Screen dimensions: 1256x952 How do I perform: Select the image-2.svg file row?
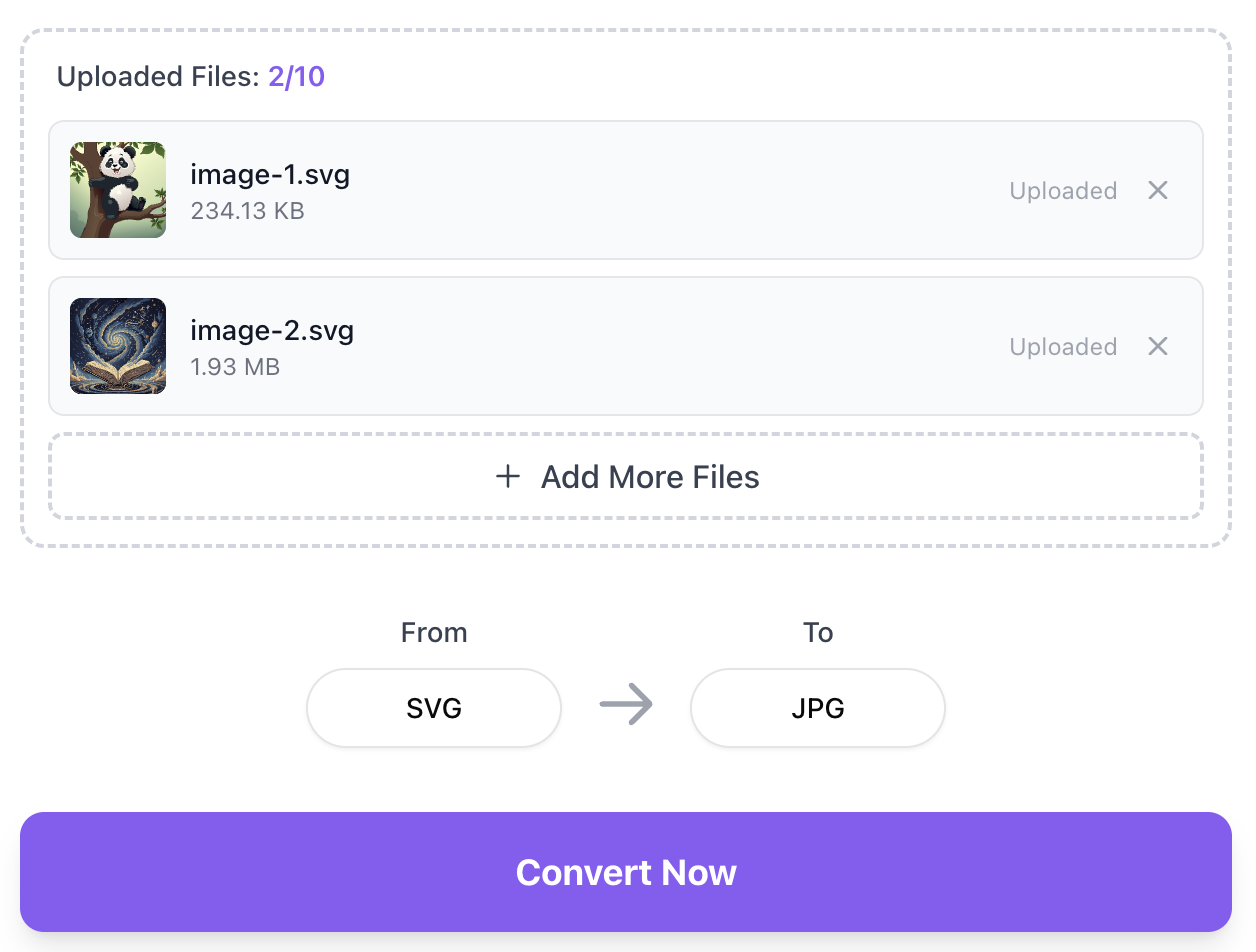point(626,346)
